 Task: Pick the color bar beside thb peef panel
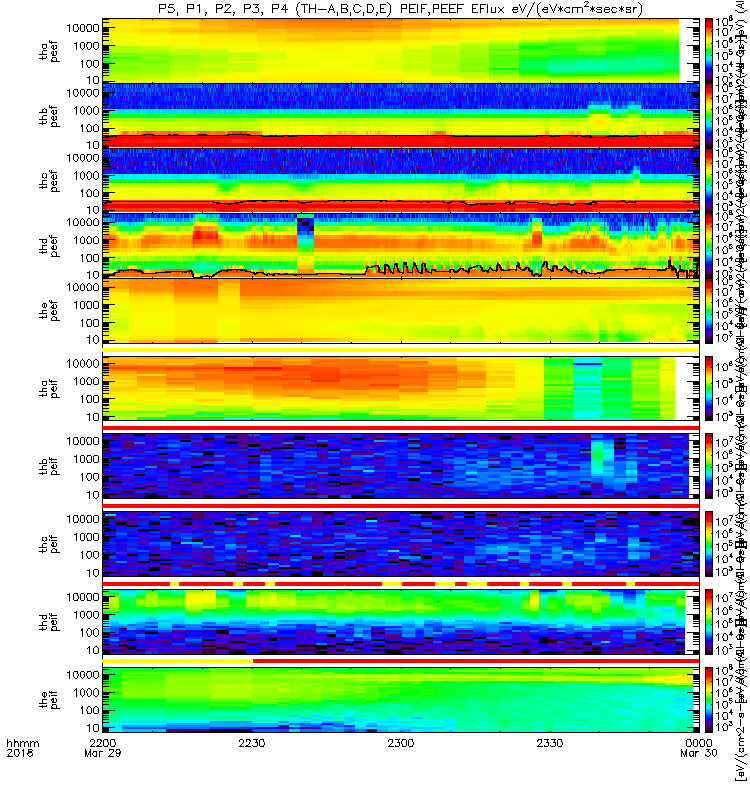click(x=709, y=115)
